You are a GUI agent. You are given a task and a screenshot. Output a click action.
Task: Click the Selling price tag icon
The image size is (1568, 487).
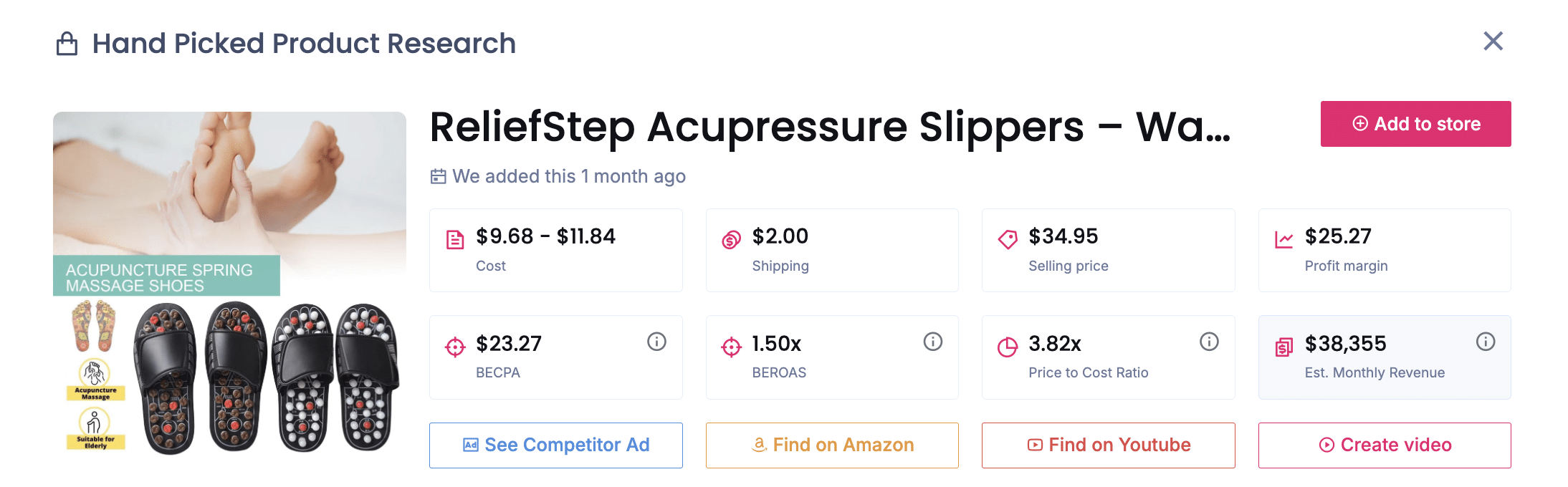(1008, 239)
